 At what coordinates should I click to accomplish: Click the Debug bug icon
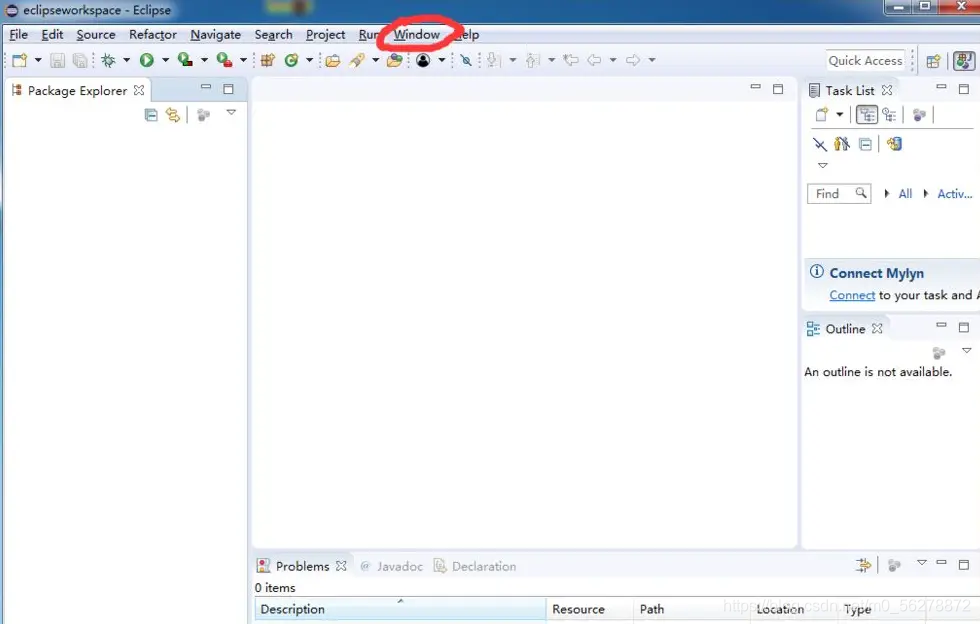pos(109,60)
